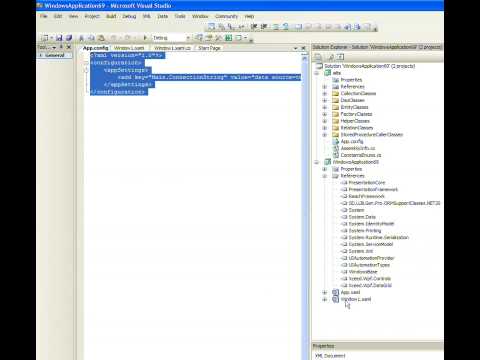This screenshot has width=480, height=360.
Task: Open the Build menu
Action: pos(111,16)
